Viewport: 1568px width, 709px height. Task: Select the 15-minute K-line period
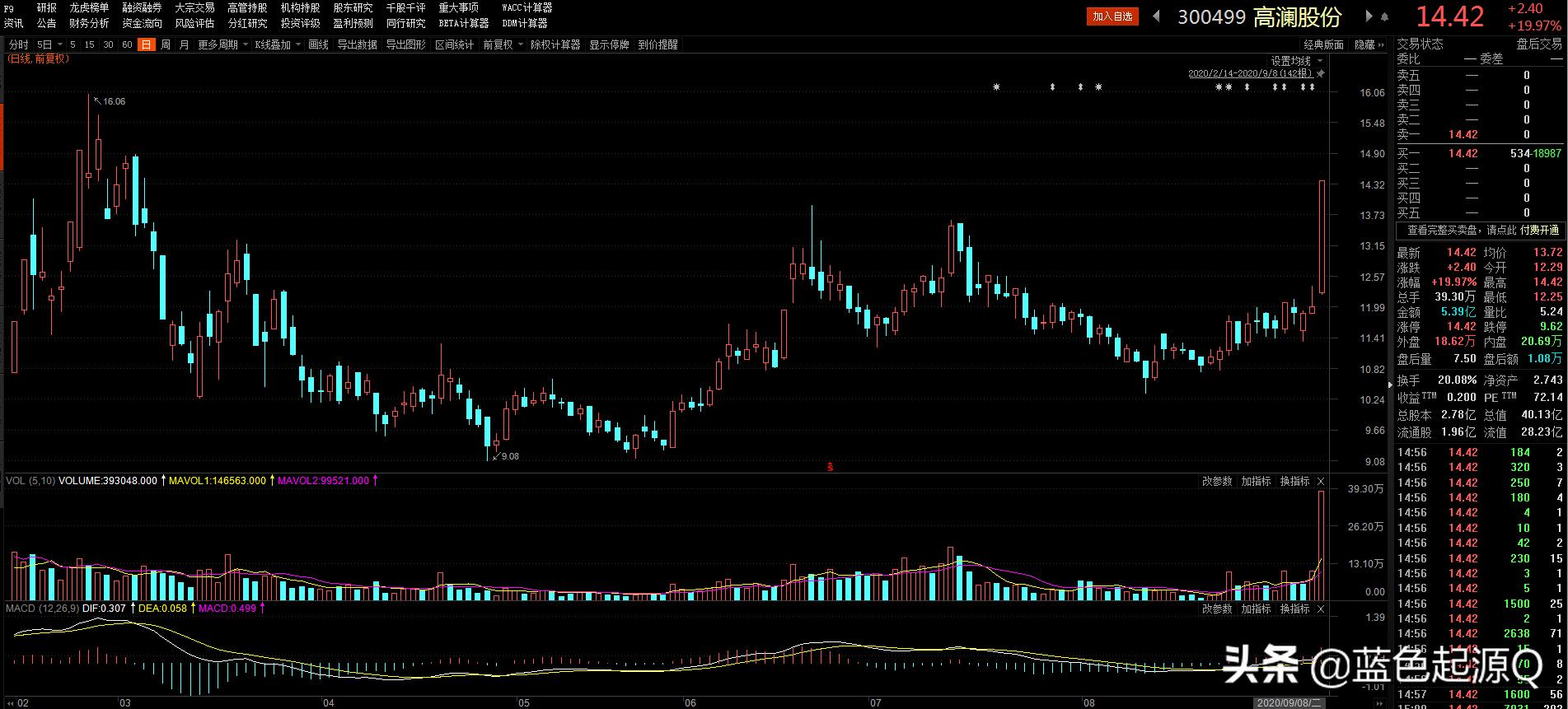pyautogui.click(x=89, y=44)
